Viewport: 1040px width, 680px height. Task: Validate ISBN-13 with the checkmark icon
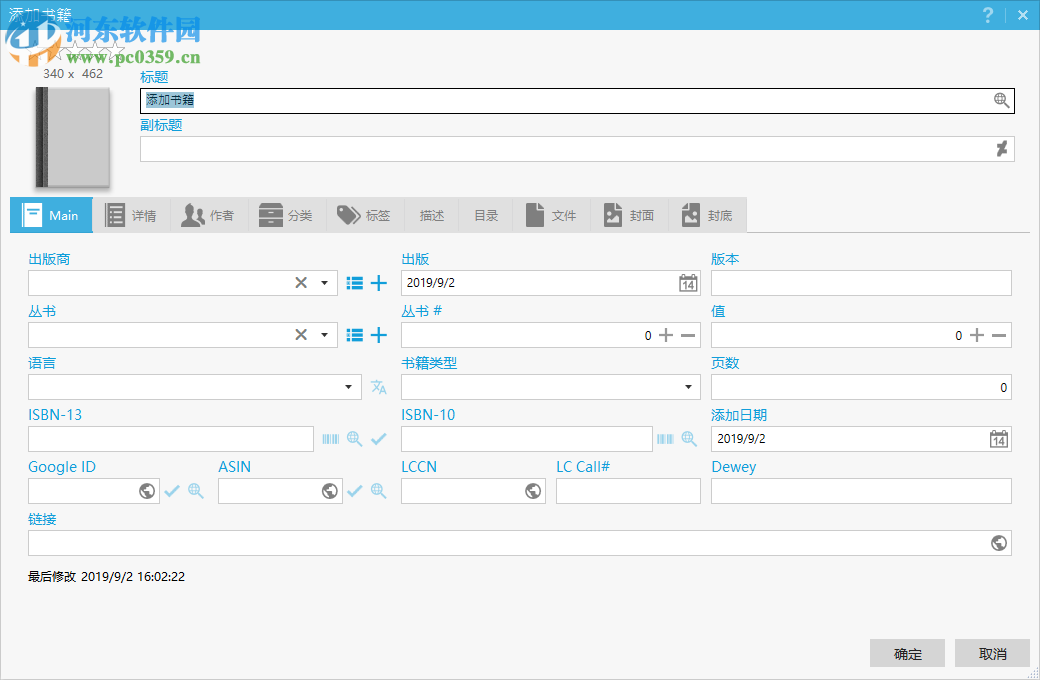pyautogui.click(x=378, y=438)
